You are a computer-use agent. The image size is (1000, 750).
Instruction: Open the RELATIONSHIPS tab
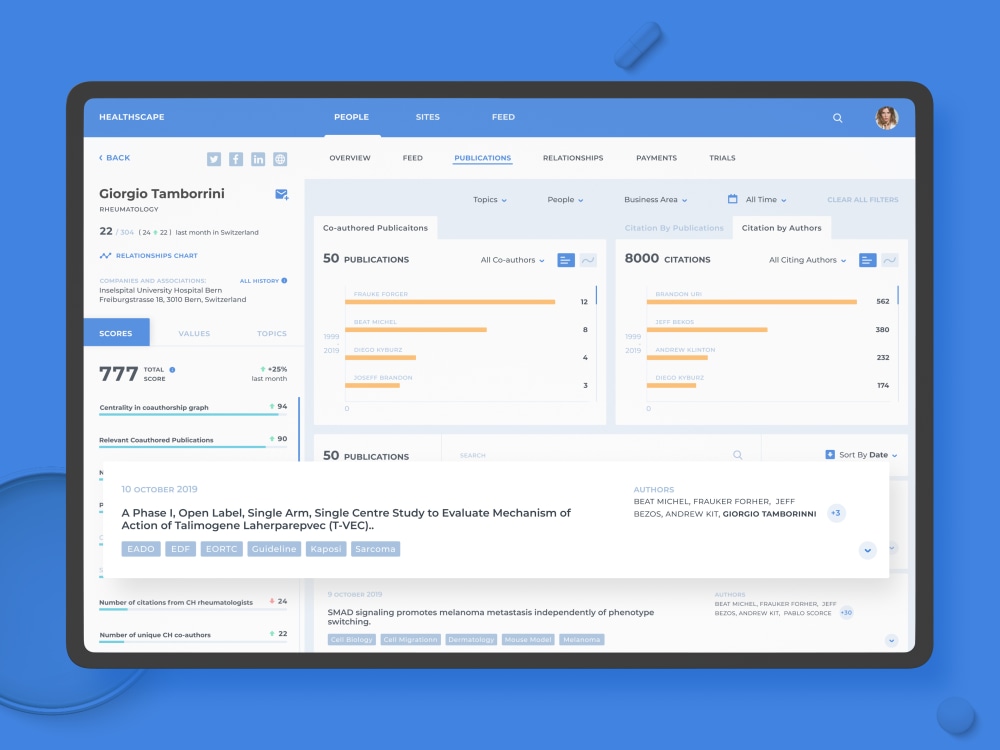573,158
